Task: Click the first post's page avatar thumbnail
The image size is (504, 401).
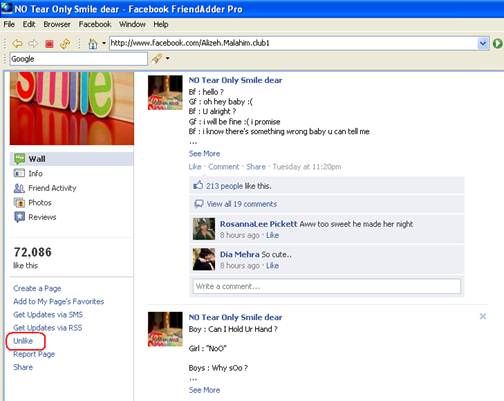Action: (x=165, y=93)
